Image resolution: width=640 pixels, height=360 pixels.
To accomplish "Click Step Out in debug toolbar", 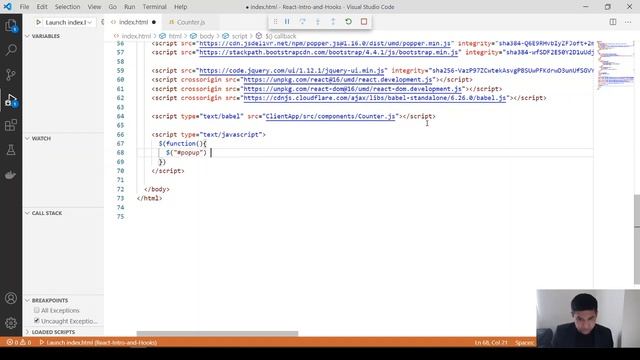I will point(333,22).
